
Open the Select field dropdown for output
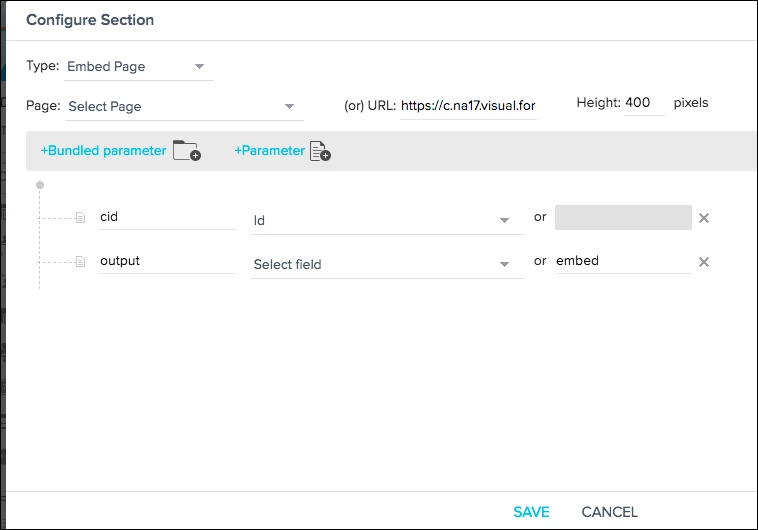pyautogui.click(x=387, y=265)
